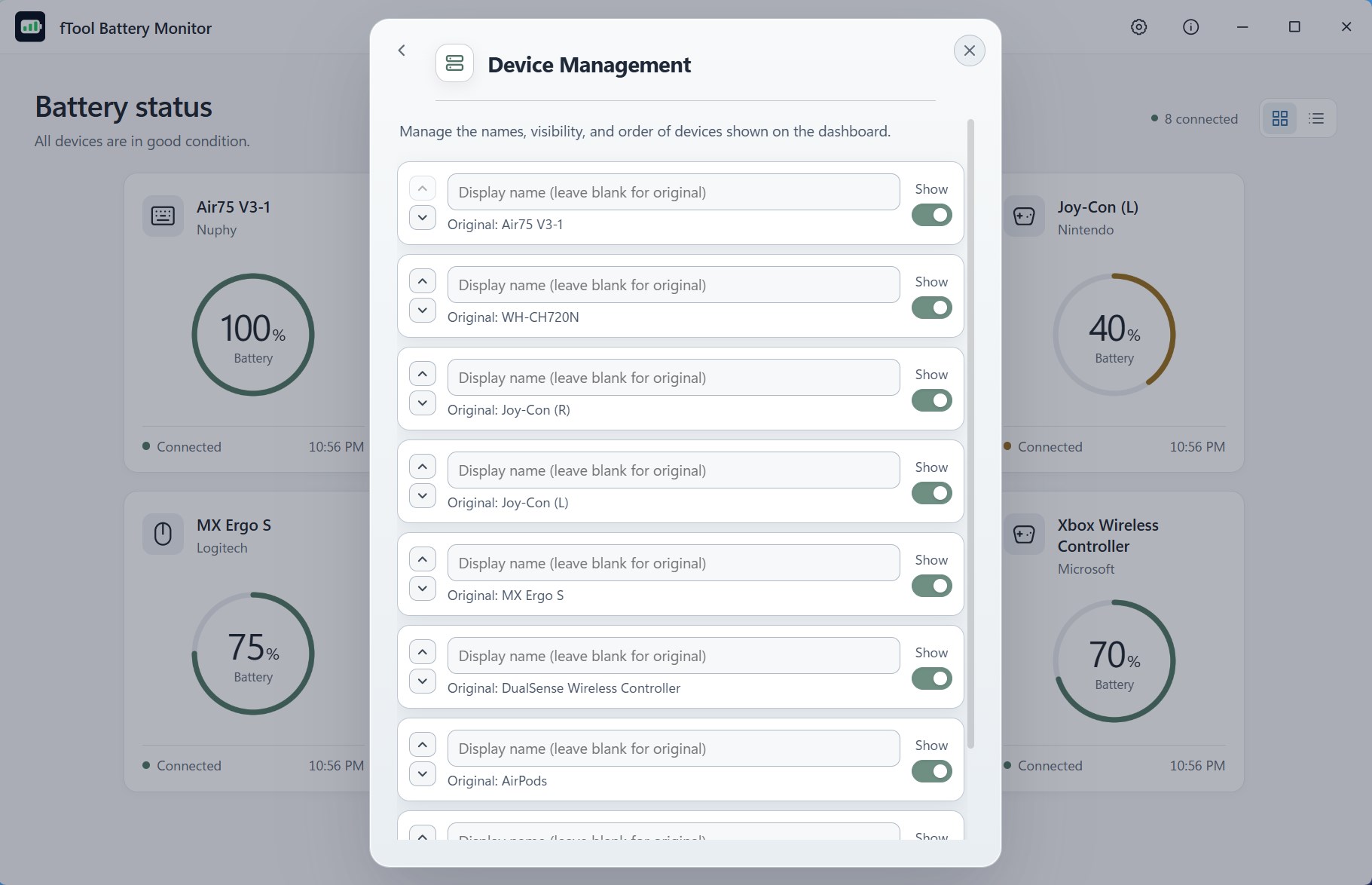
Task: Click the keyboard icon on Air75 V3-1 card
Action: (163, 216)
